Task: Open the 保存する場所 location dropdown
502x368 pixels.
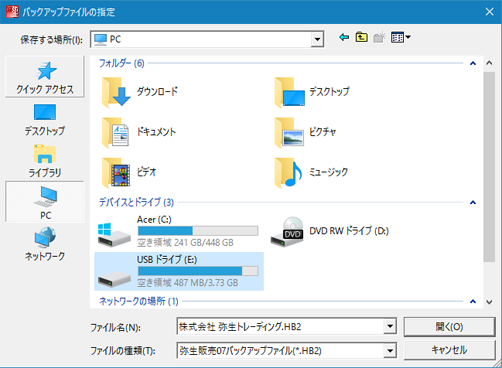Action: coord(317,40)
